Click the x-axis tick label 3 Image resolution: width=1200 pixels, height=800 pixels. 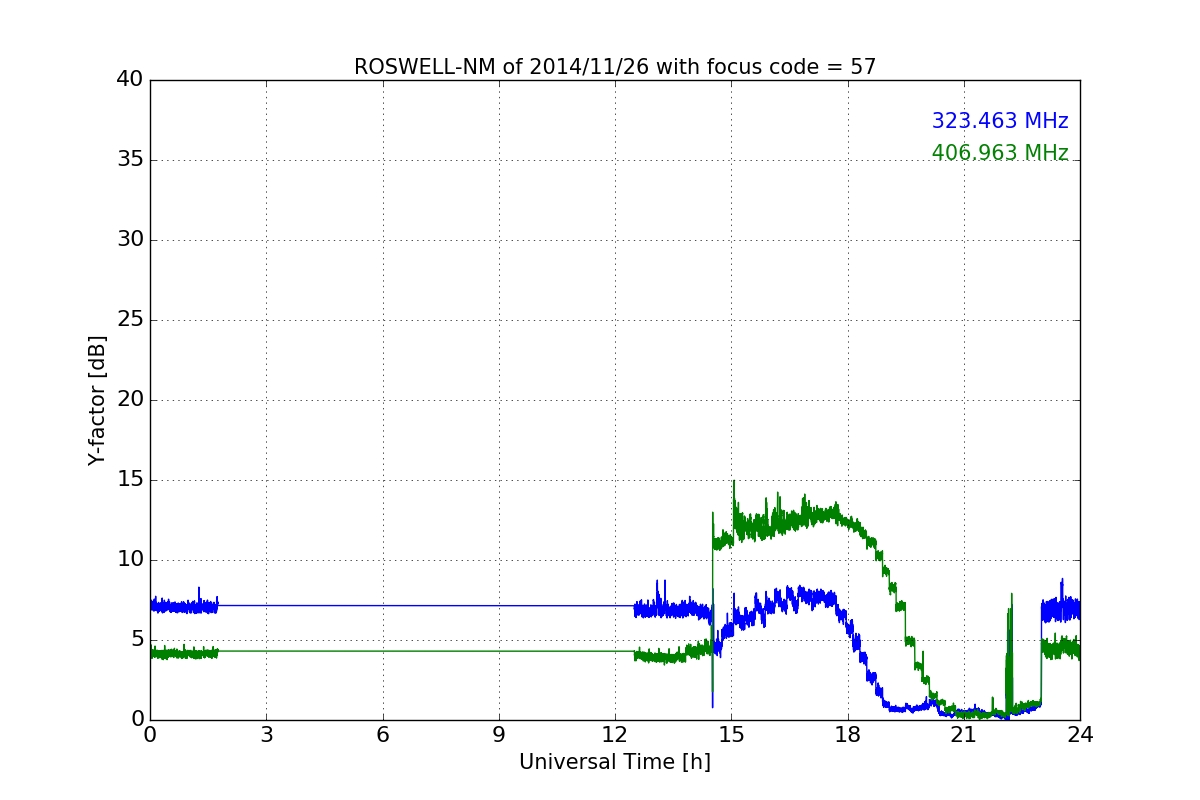coord(266,735)
